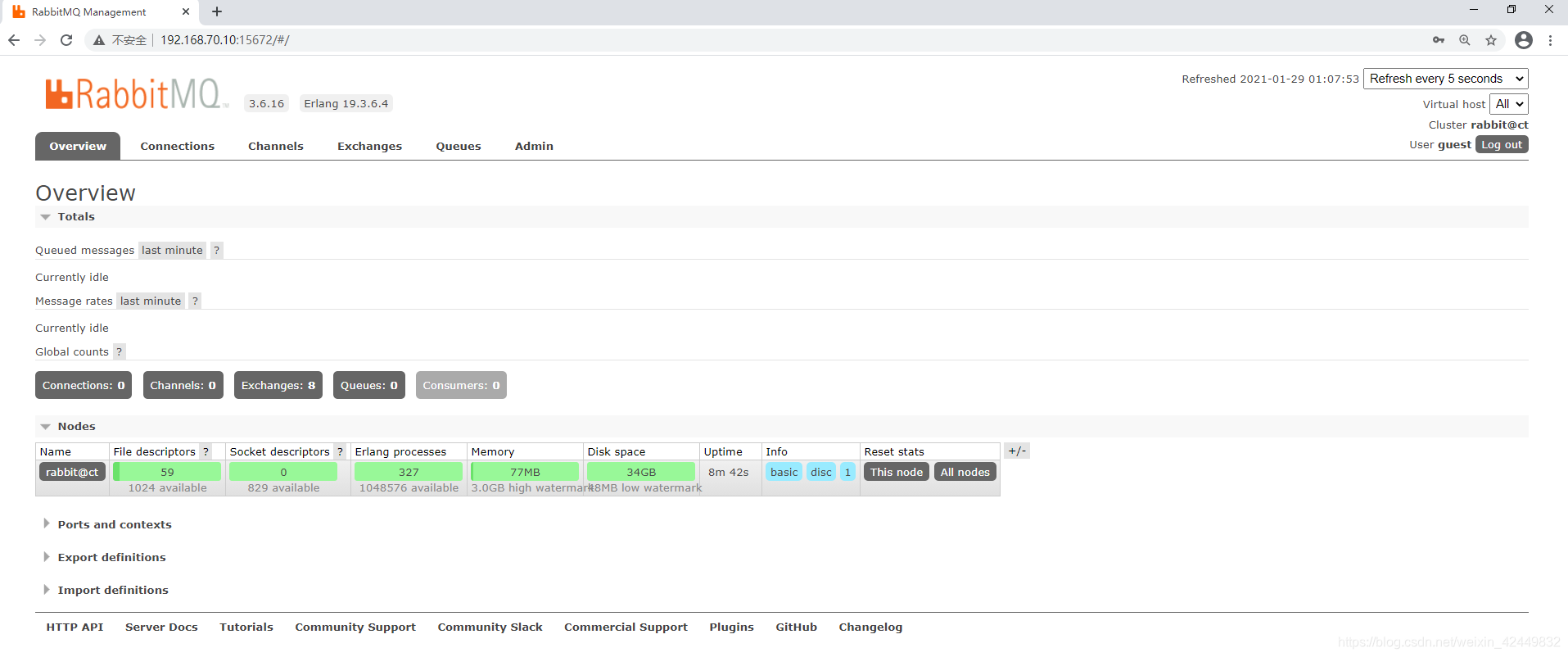
Task: Open the browser profile avatar icon
Action: [x=1524, y=40]
